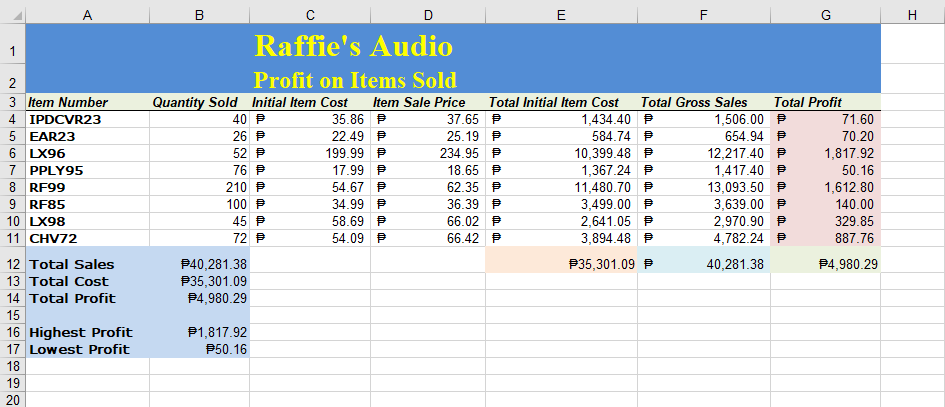Select the Quantity Sold header cell

coord(199,102)
